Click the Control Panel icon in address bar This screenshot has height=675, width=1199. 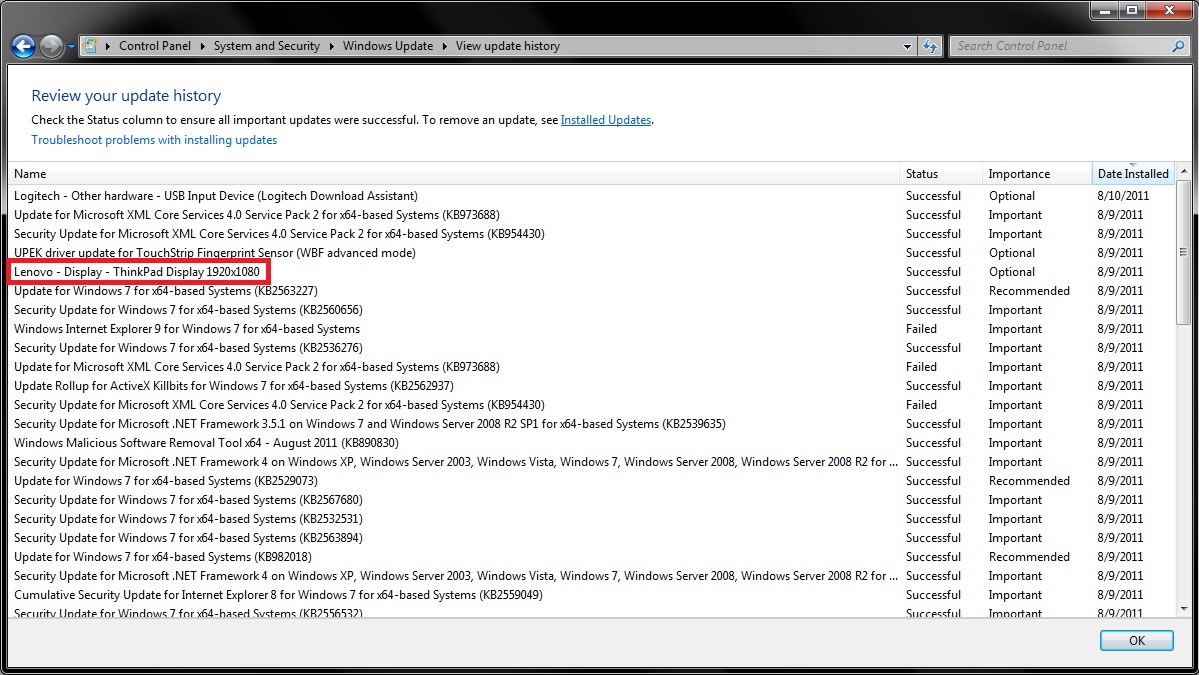[90, 46]
